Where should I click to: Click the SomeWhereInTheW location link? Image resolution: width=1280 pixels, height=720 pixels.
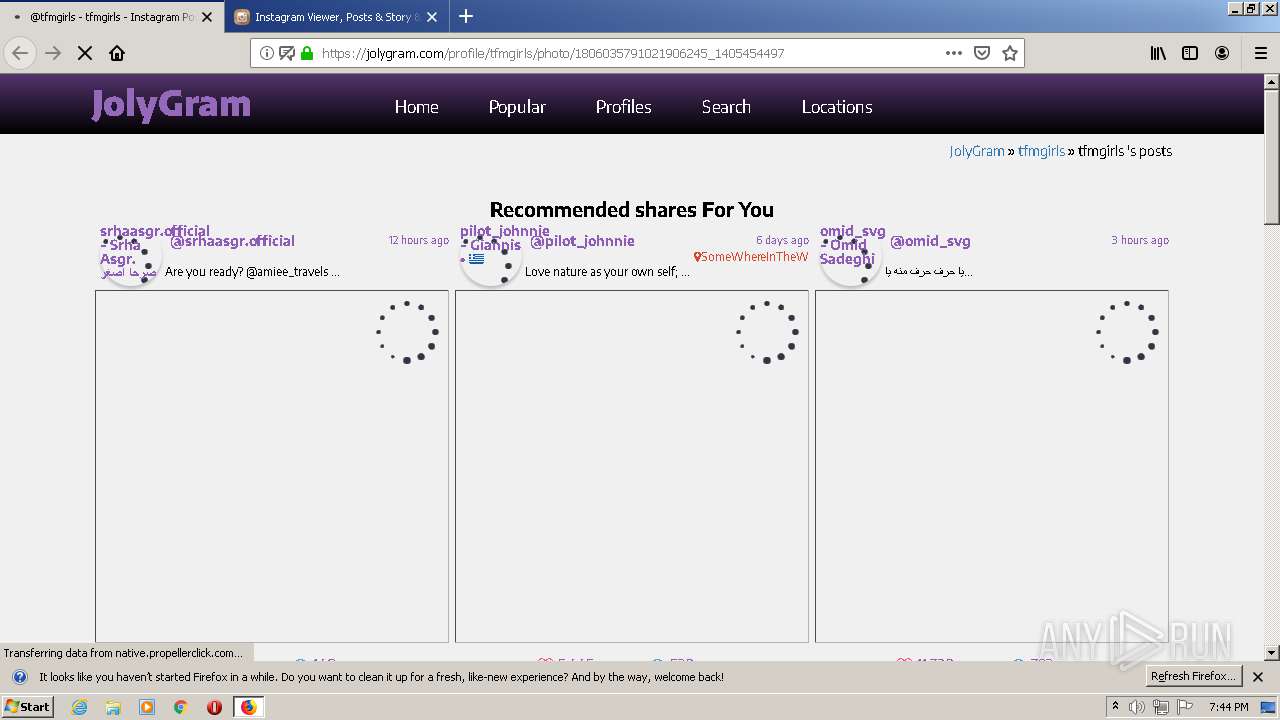(x=751, y=257)
